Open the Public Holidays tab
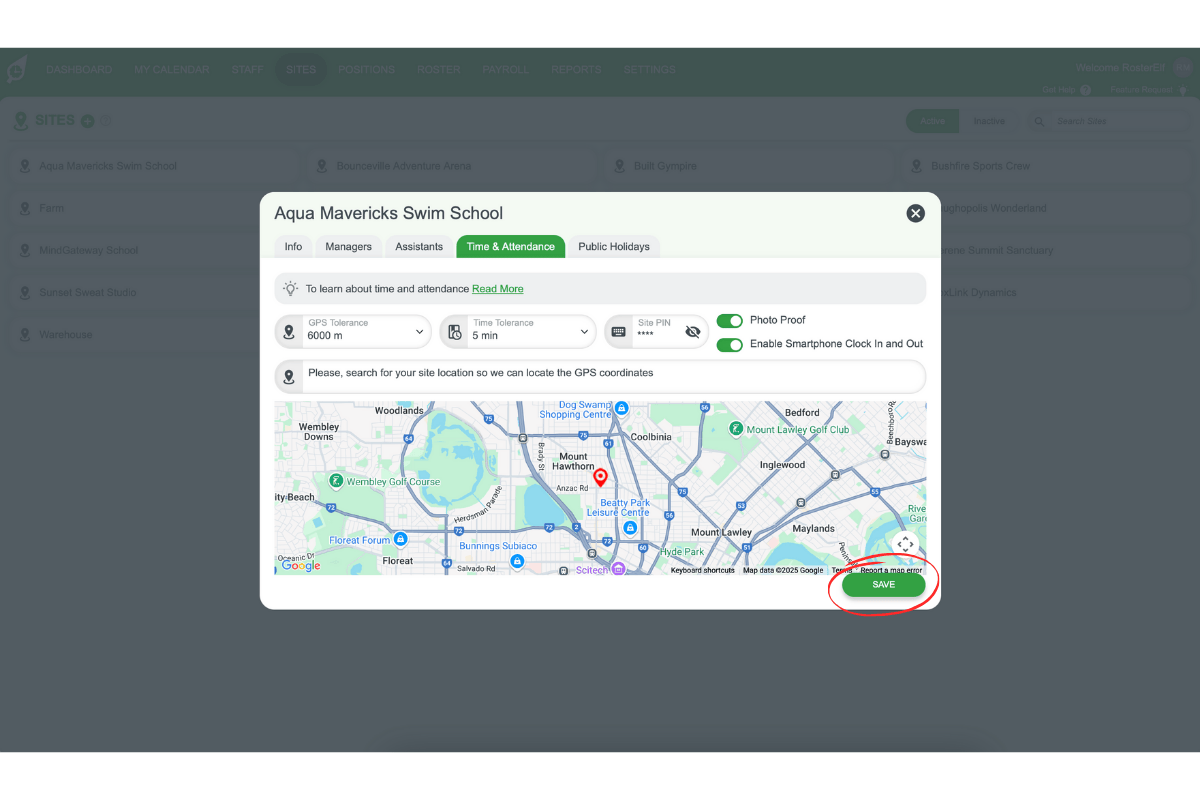Screen dimensions: 1200x800 (x=614, y=246)
